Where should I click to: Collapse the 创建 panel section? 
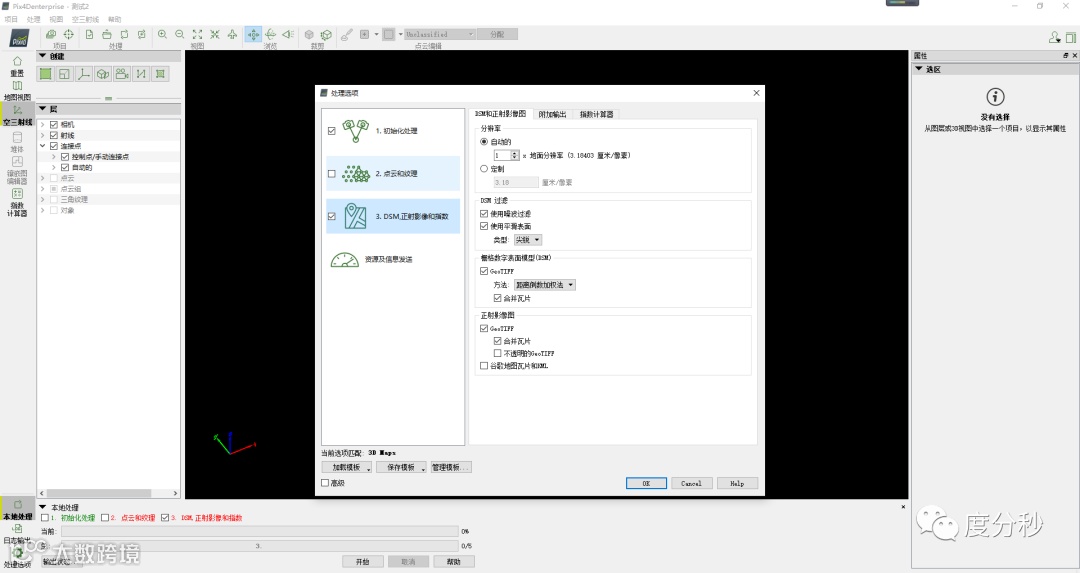43,56
